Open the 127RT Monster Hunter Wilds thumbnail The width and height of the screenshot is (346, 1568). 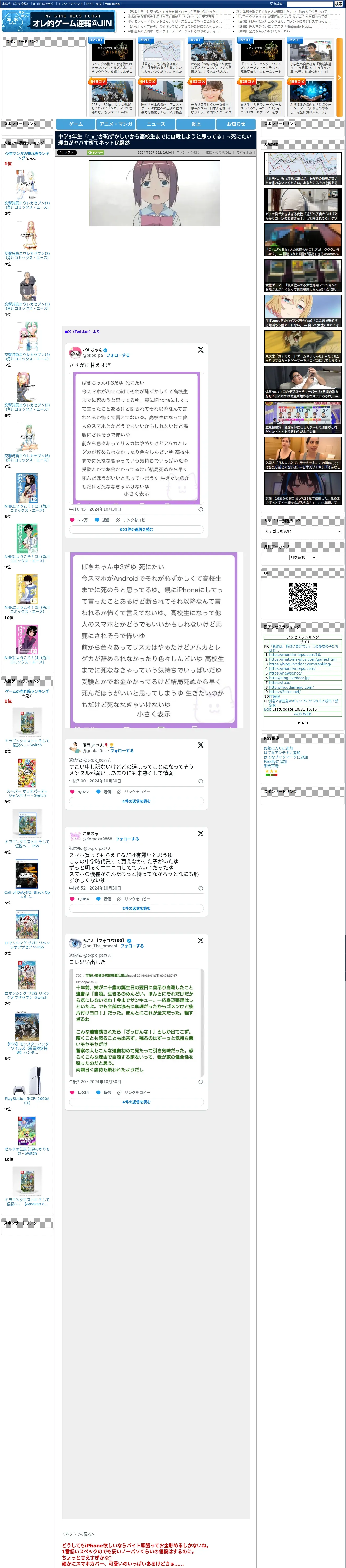[x=113, y=50]
